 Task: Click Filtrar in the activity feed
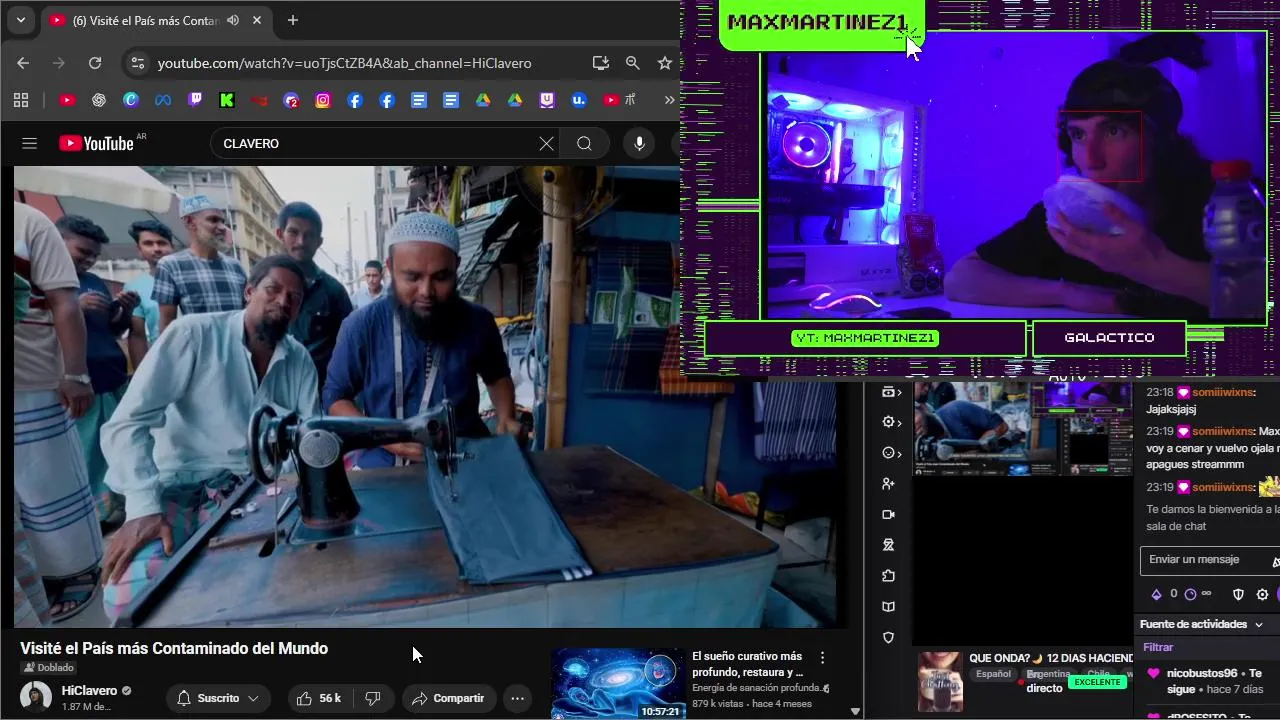(1158, 648)
